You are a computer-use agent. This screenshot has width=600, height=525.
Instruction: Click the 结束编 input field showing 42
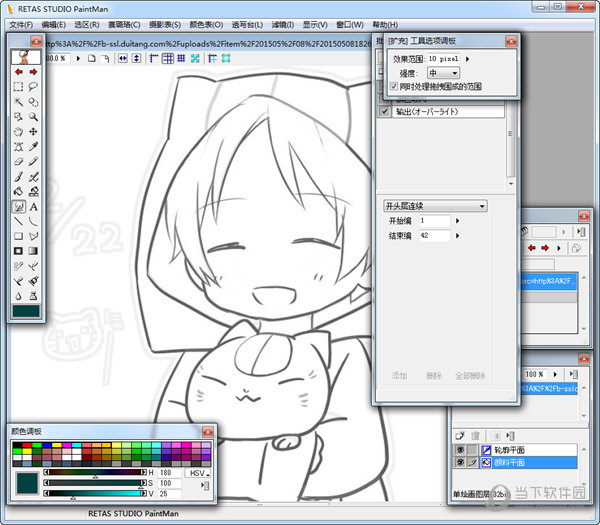coord(435,235)
